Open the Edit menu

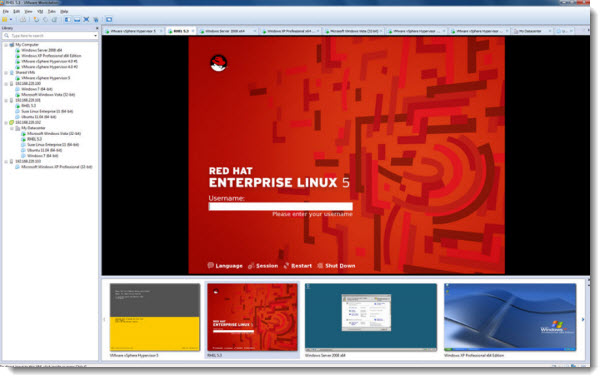[17, 12]
